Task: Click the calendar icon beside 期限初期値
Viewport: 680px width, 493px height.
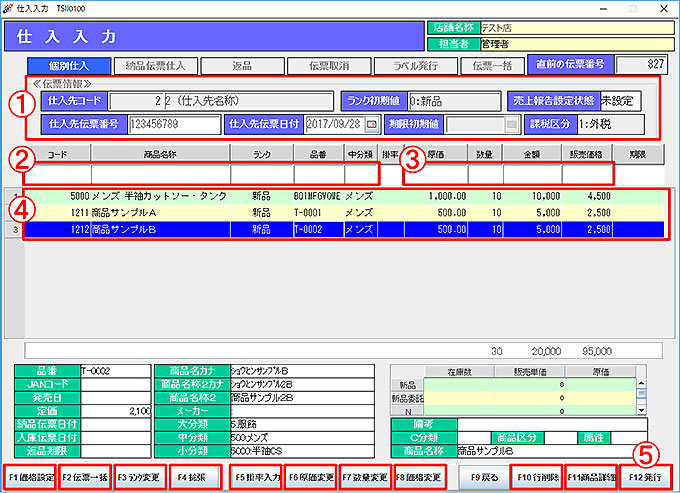Action: coord(512,125)
